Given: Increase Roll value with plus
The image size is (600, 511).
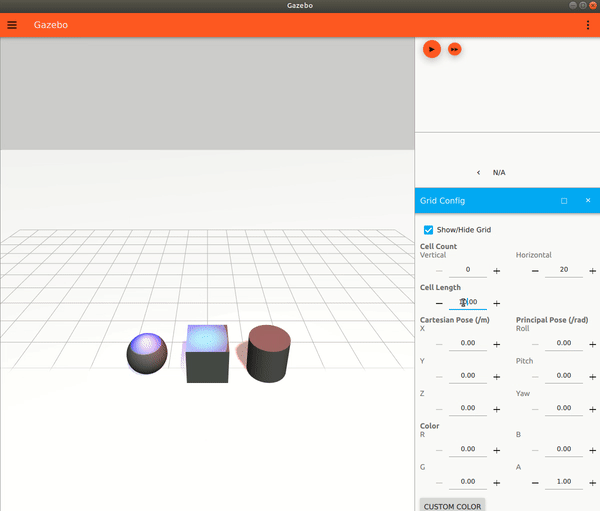Looking at the screenshot, I should [x=593, y=344].
